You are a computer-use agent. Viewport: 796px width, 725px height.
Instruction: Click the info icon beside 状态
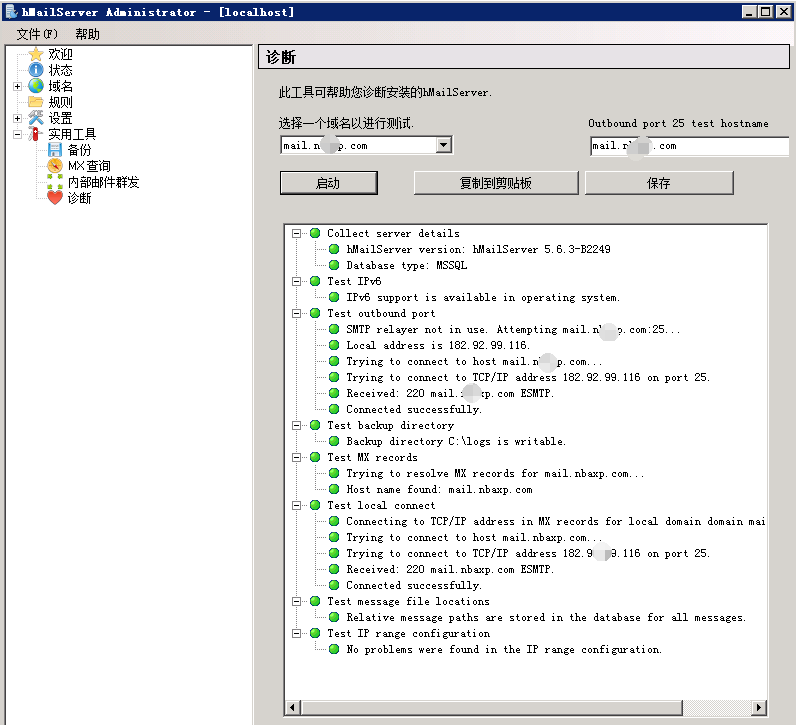tap(36, 70)
